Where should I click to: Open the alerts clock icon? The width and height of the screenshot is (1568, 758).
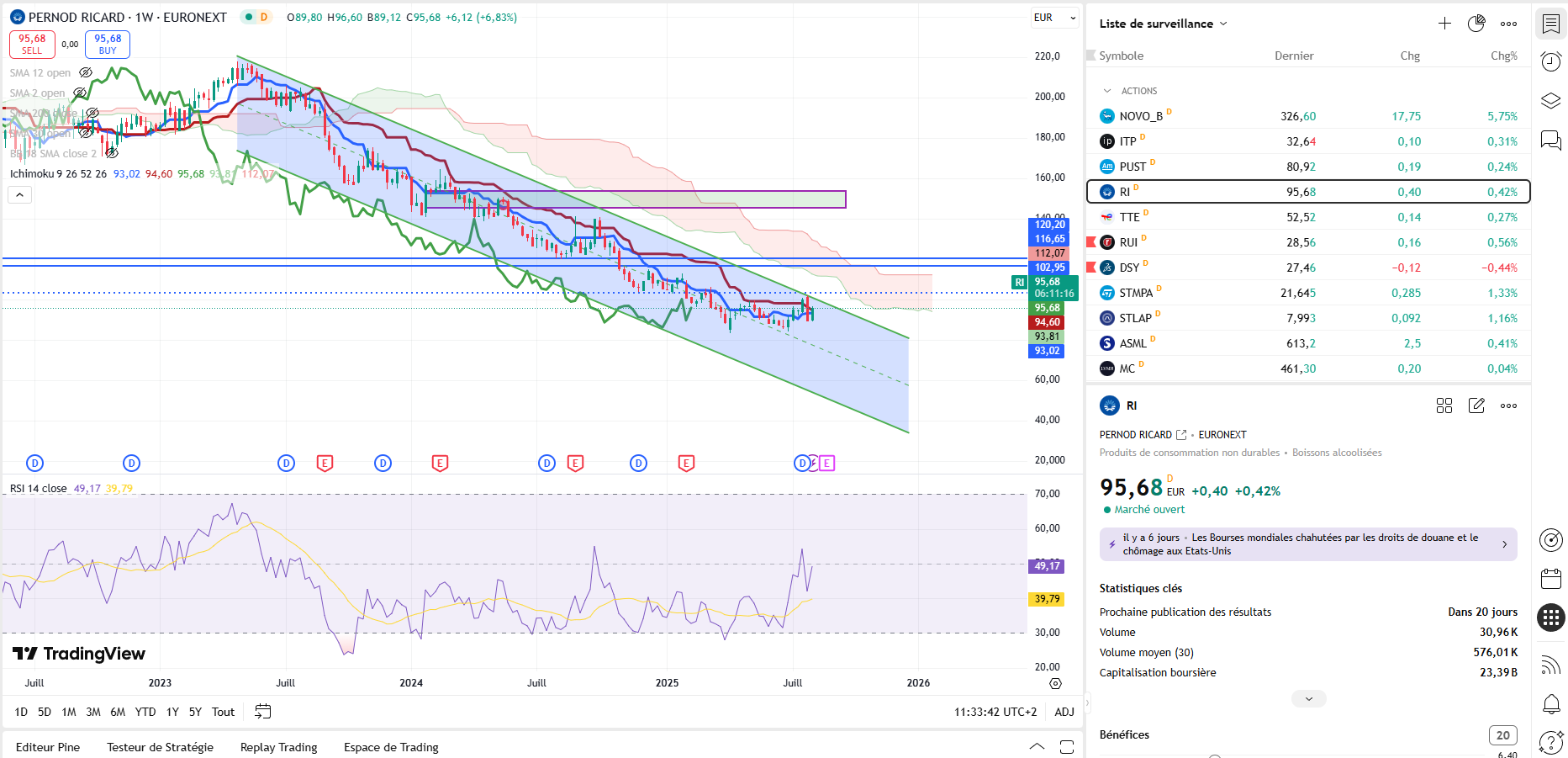pos(1550,61)
